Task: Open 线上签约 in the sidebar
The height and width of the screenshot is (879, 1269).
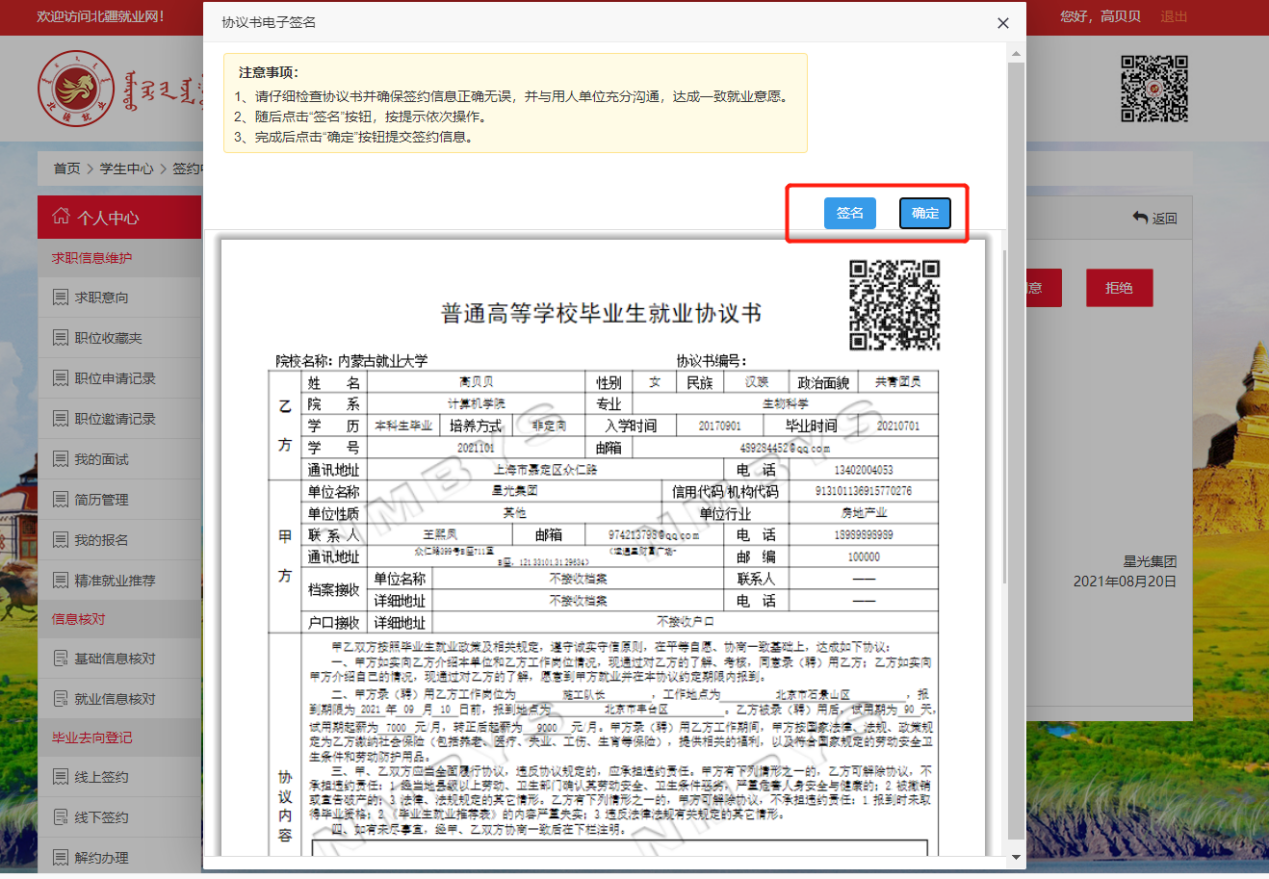Action: [x=101, y=777]
